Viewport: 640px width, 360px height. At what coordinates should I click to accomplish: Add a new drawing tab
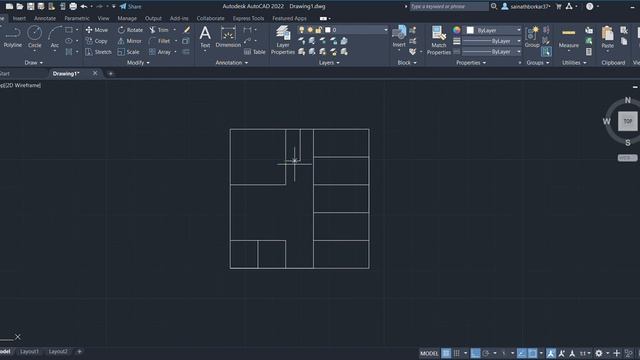[x=110, y=73]
